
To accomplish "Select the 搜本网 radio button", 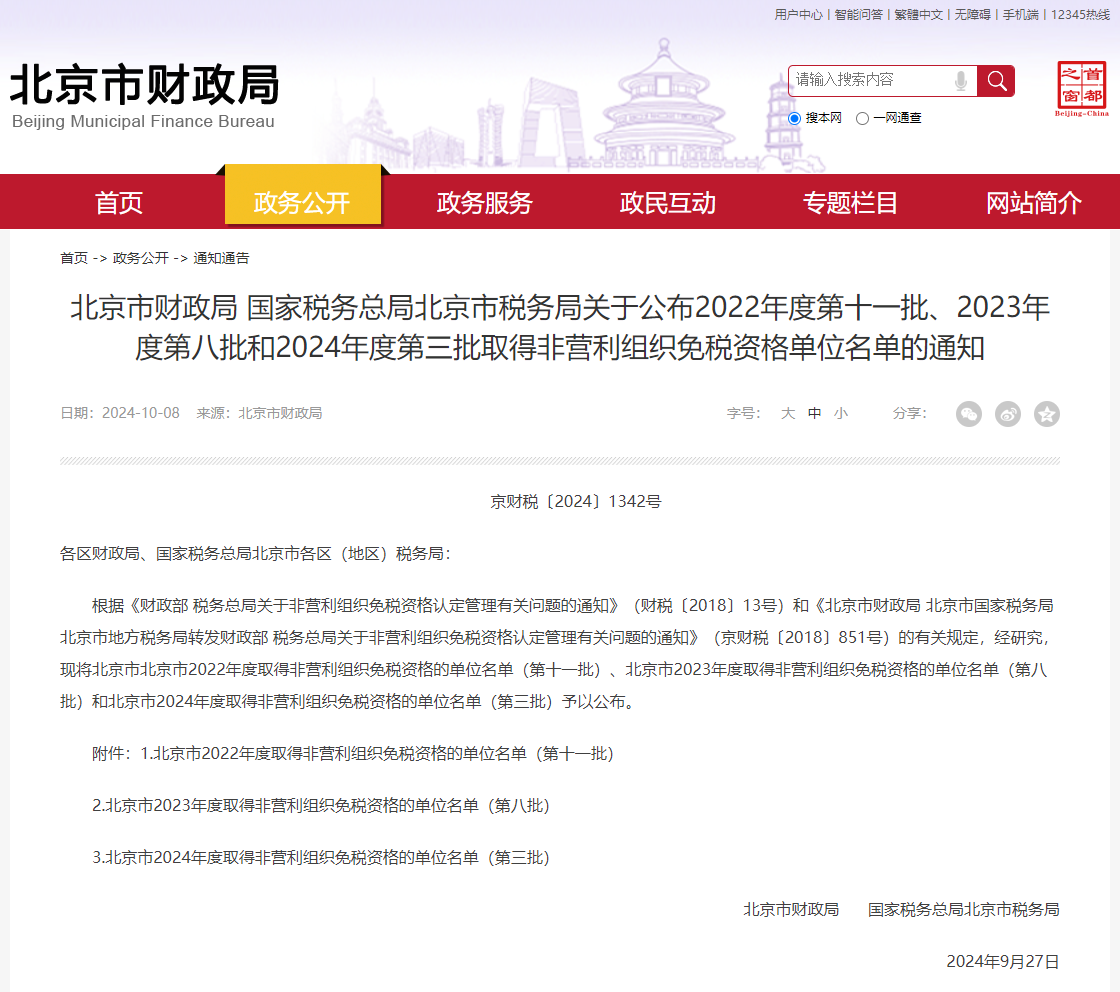I will pyautogui.click(x=794, y=119).
